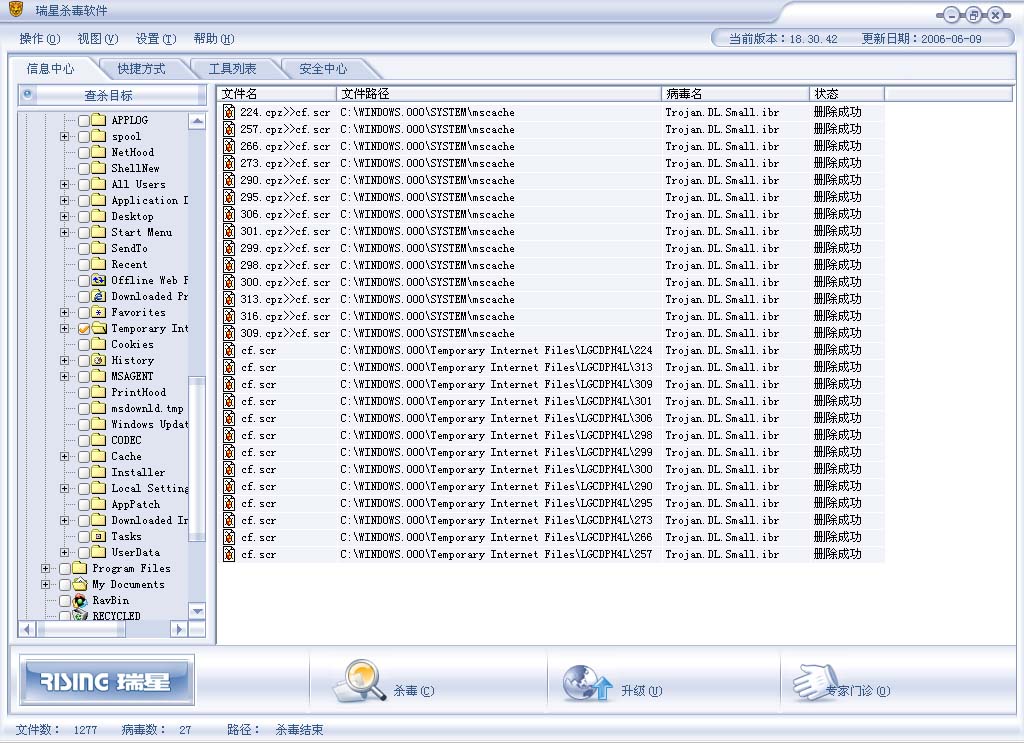Click the Program Files folder icon

[x=80, y=568]
